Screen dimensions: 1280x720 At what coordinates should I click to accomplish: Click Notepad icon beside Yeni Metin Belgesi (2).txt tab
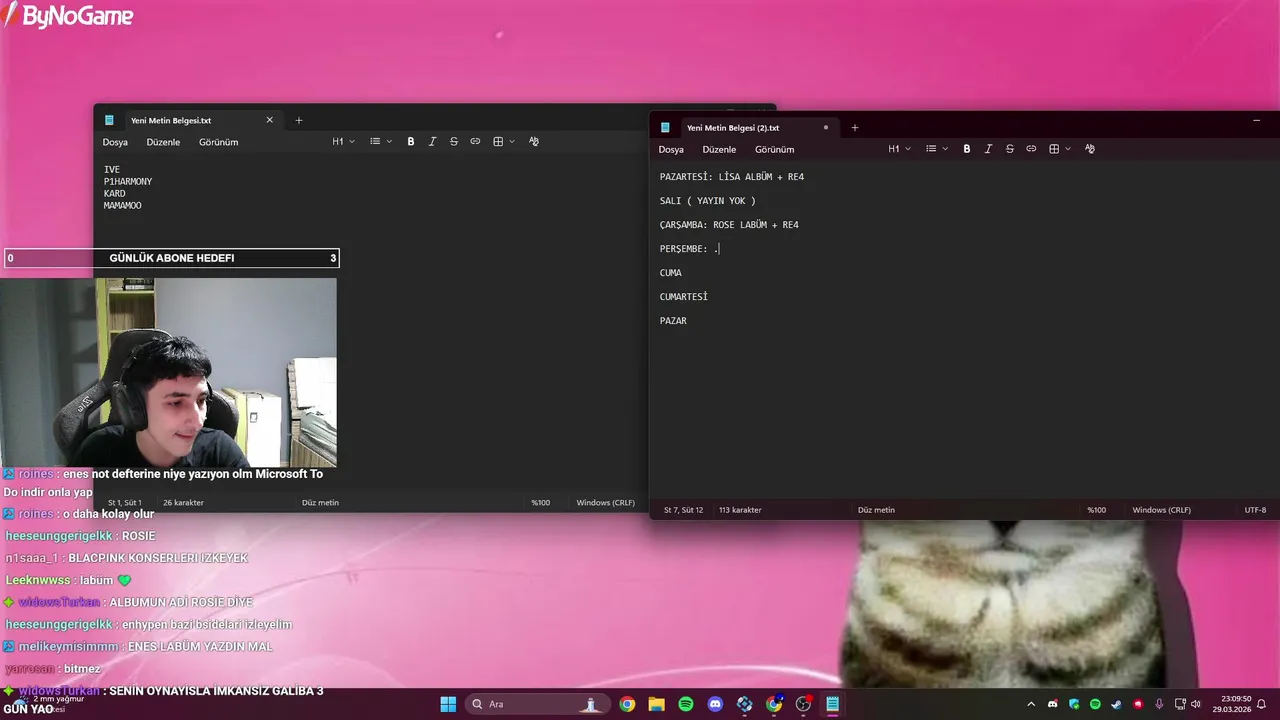(x=665, y=128)
